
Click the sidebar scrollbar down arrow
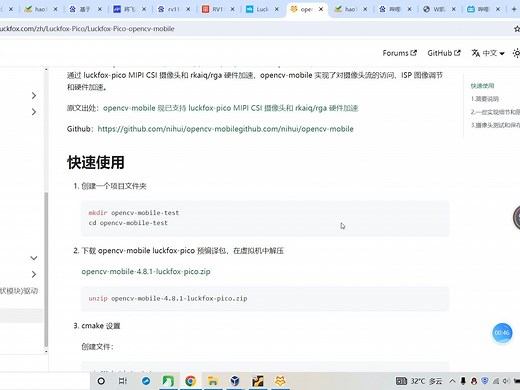(46, 351)
